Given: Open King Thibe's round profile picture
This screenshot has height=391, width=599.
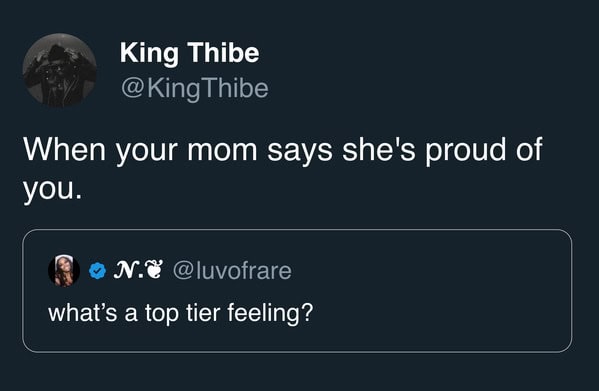Looking at the screenshot, I should (59, 70).
